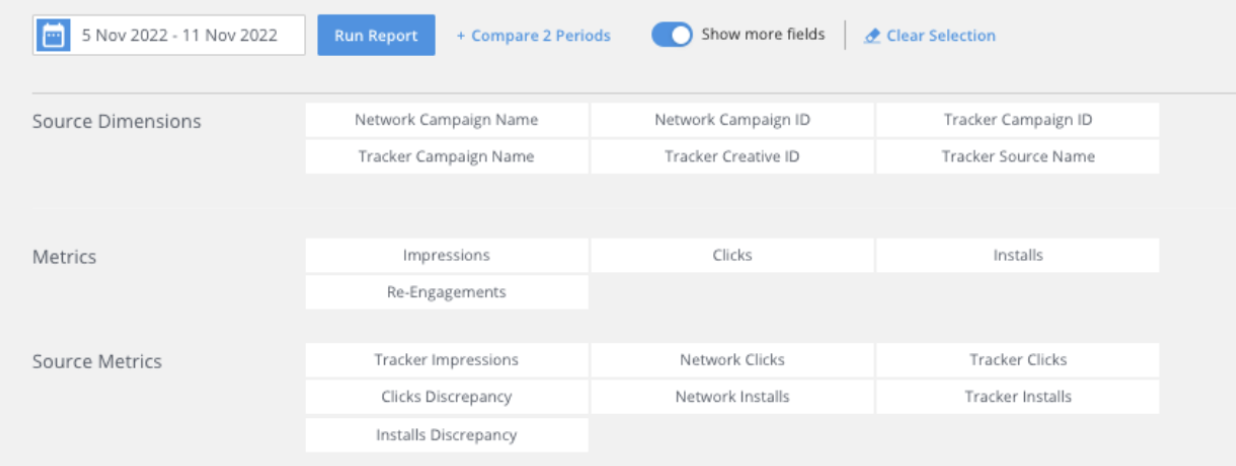
Task: Choose the Network Installs source metric
Action: [732, 396]
